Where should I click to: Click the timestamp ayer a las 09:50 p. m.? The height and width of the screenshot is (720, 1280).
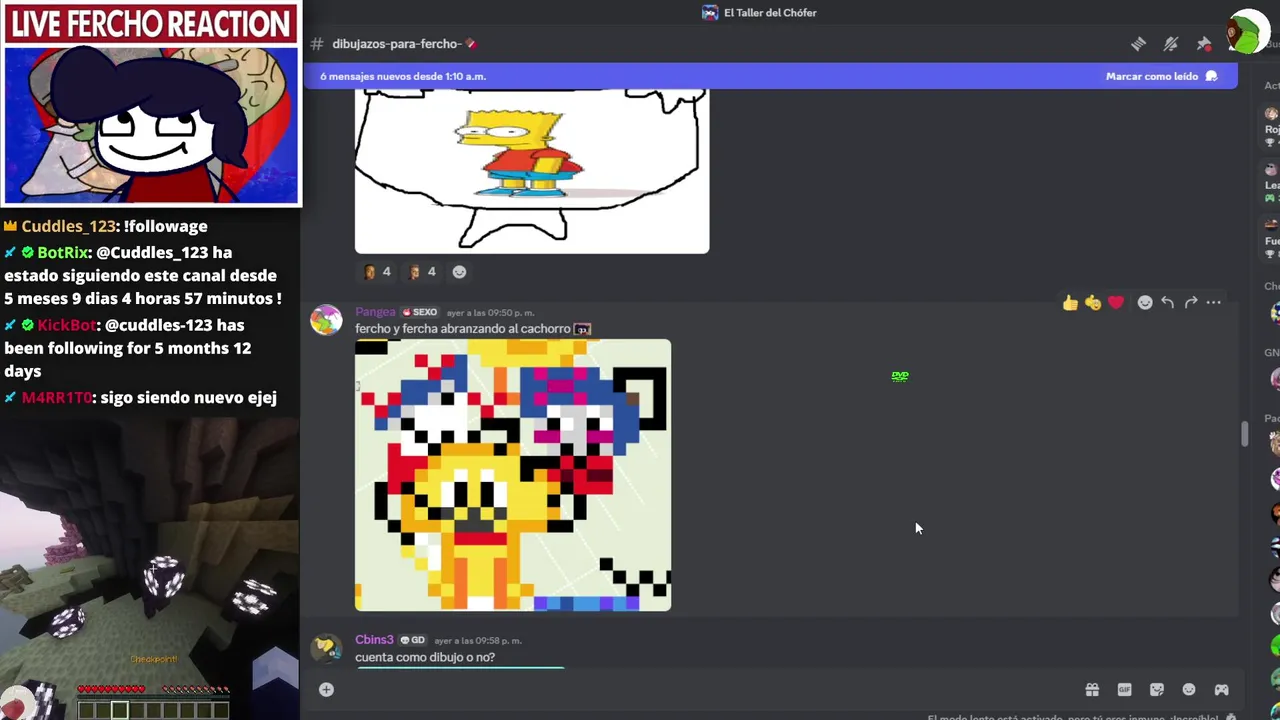[490, 313]
